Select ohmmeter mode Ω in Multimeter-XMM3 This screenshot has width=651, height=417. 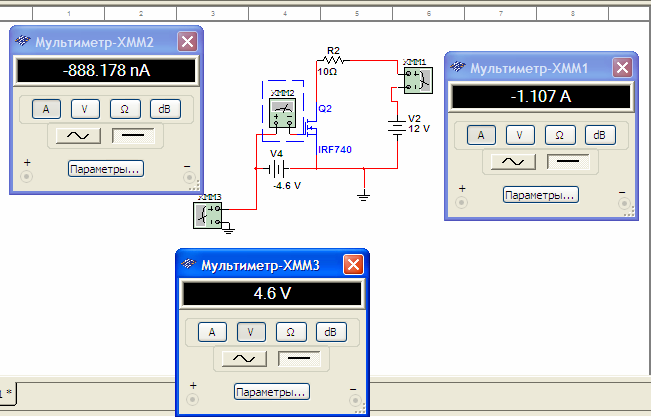point(291,332)
